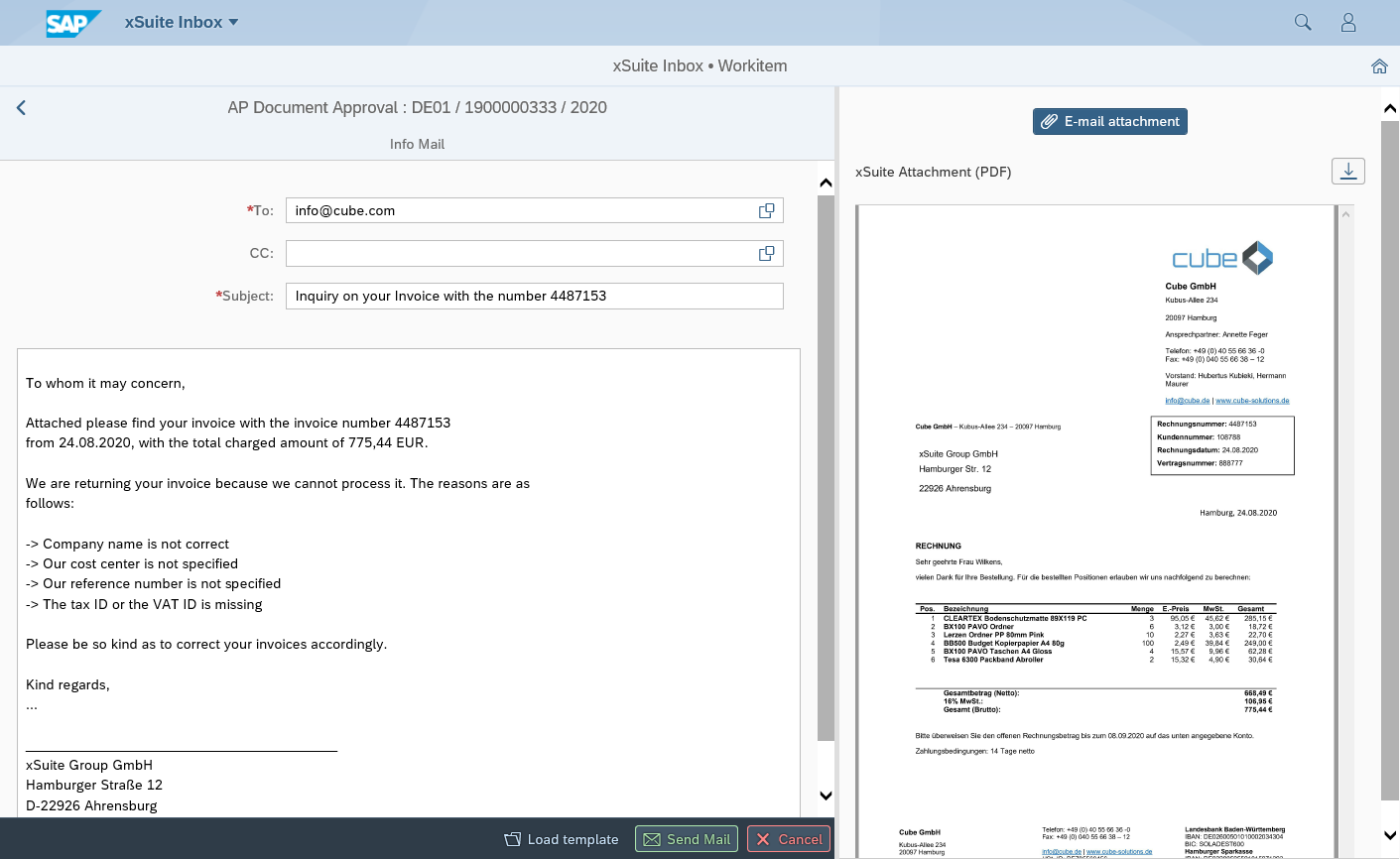Viewport: 1400px width, 859px height.
Task: Send the inquiry mail
Action: 687,838
